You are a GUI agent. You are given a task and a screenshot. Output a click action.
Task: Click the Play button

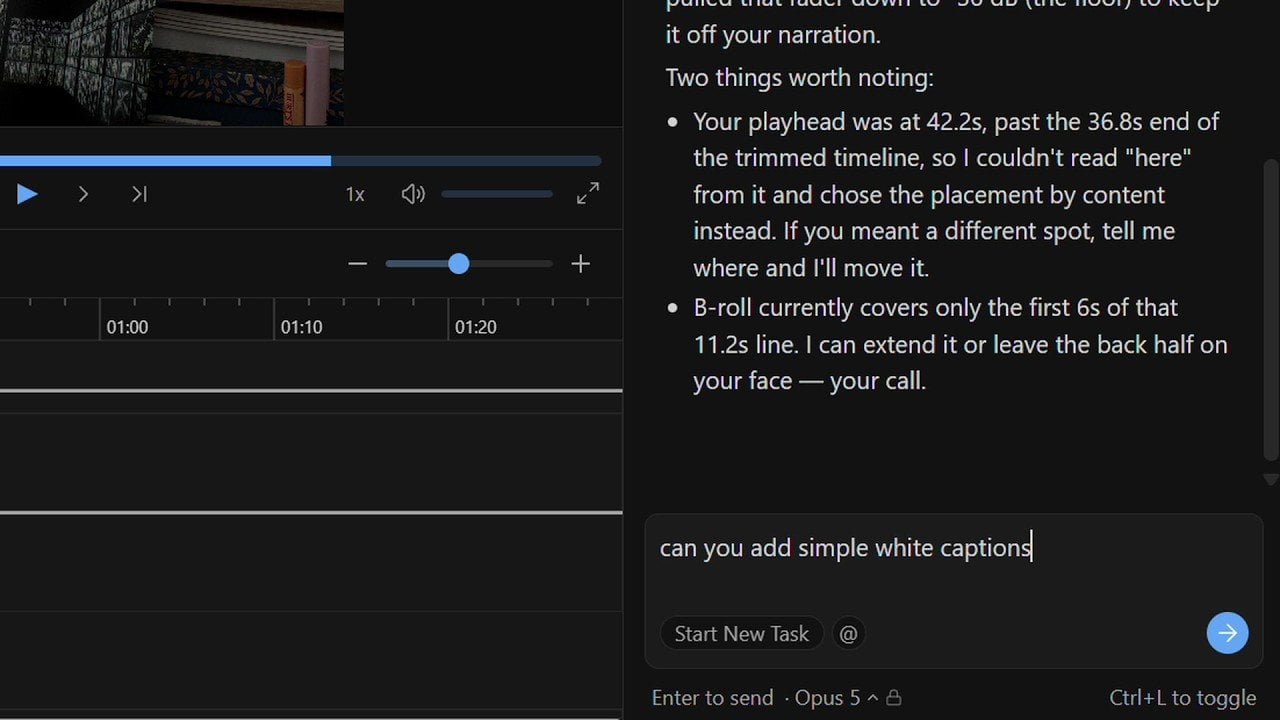[27, 194]
